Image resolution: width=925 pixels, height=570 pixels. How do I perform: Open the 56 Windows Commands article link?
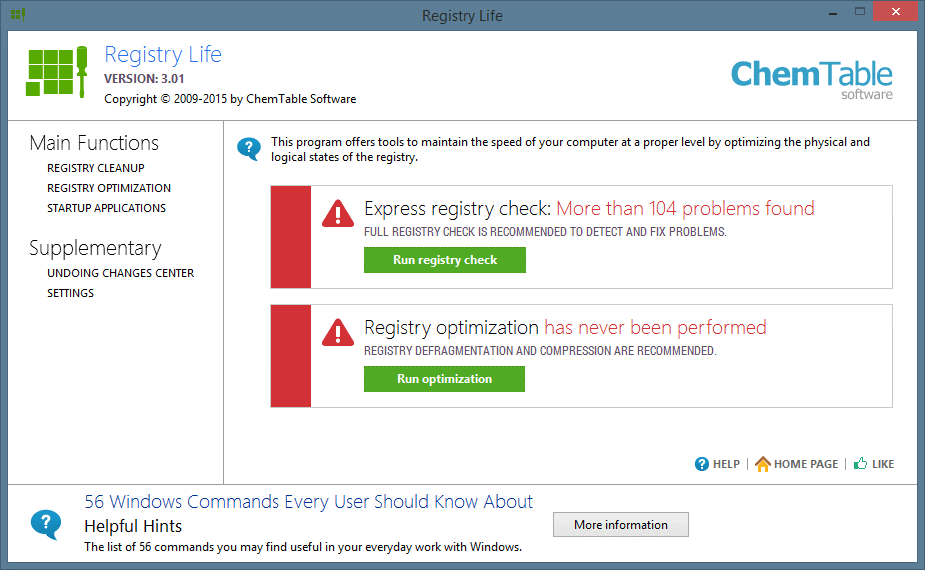309,502
